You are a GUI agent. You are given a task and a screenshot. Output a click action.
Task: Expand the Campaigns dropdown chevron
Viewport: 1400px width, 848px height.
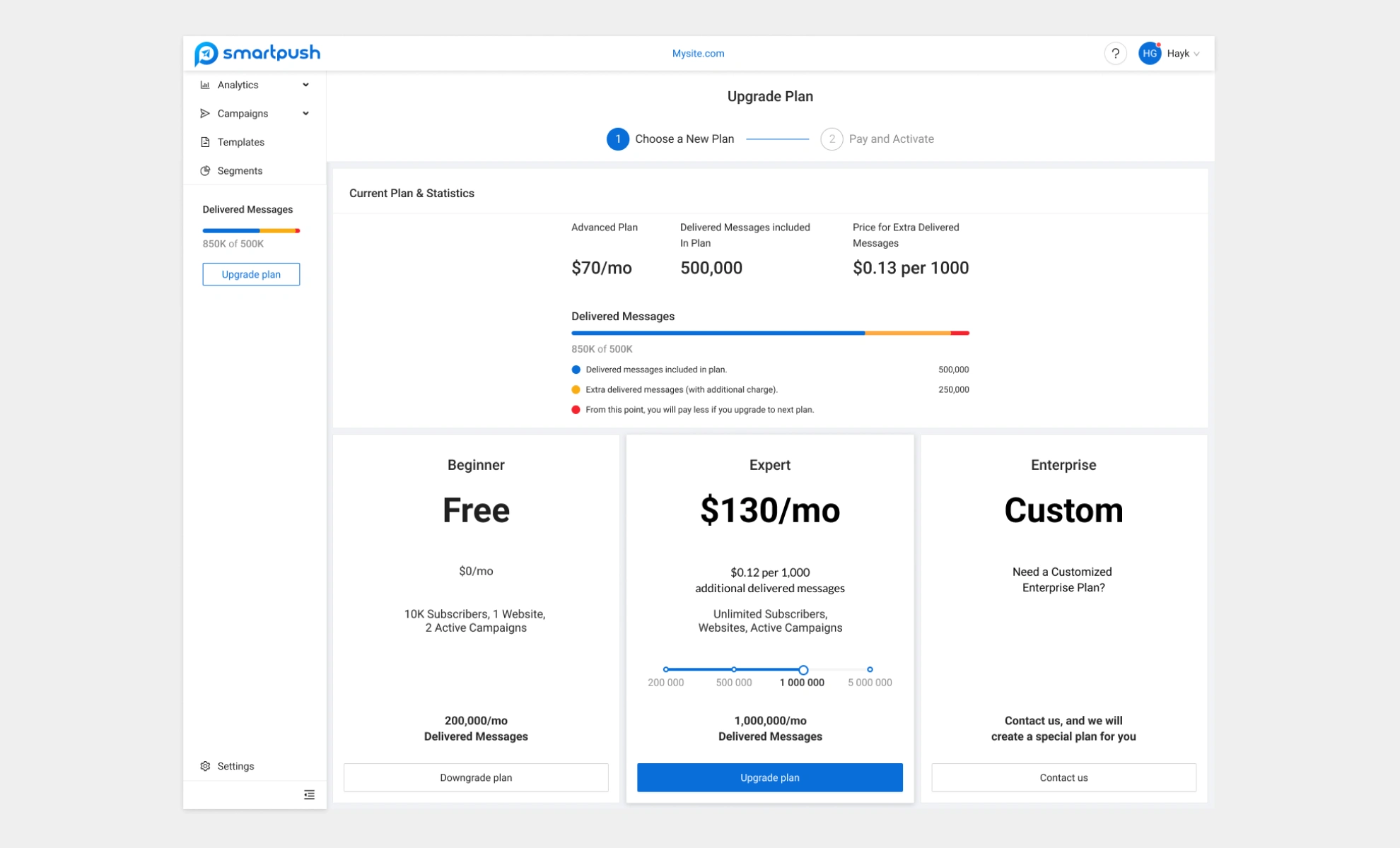tap(305, 113)
